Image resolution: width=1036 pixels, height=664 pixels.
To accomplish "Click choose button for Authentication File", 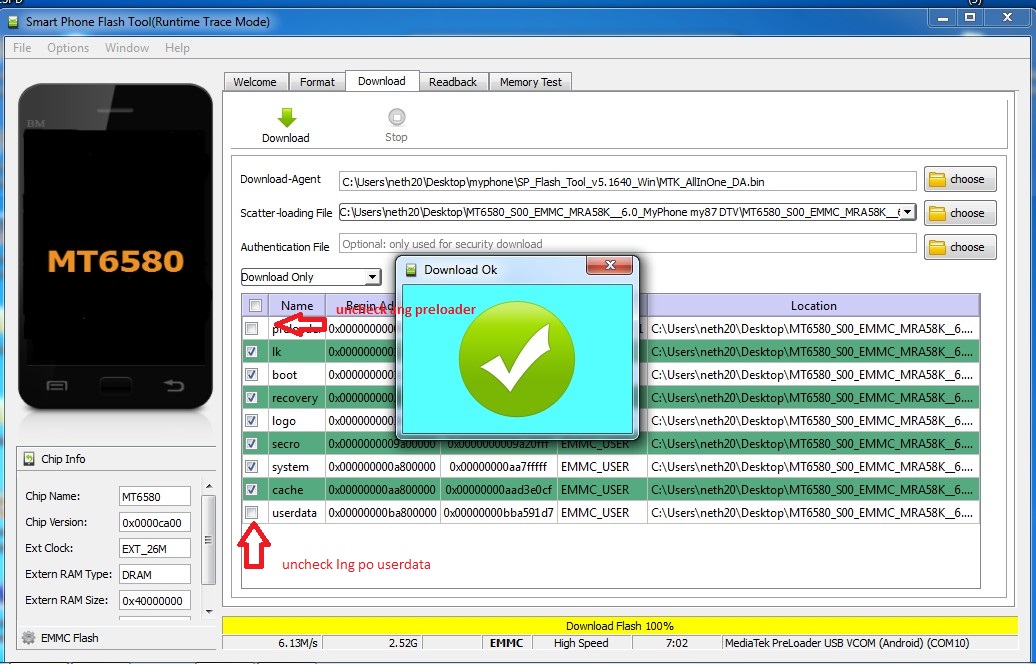I will coord(960,247).
